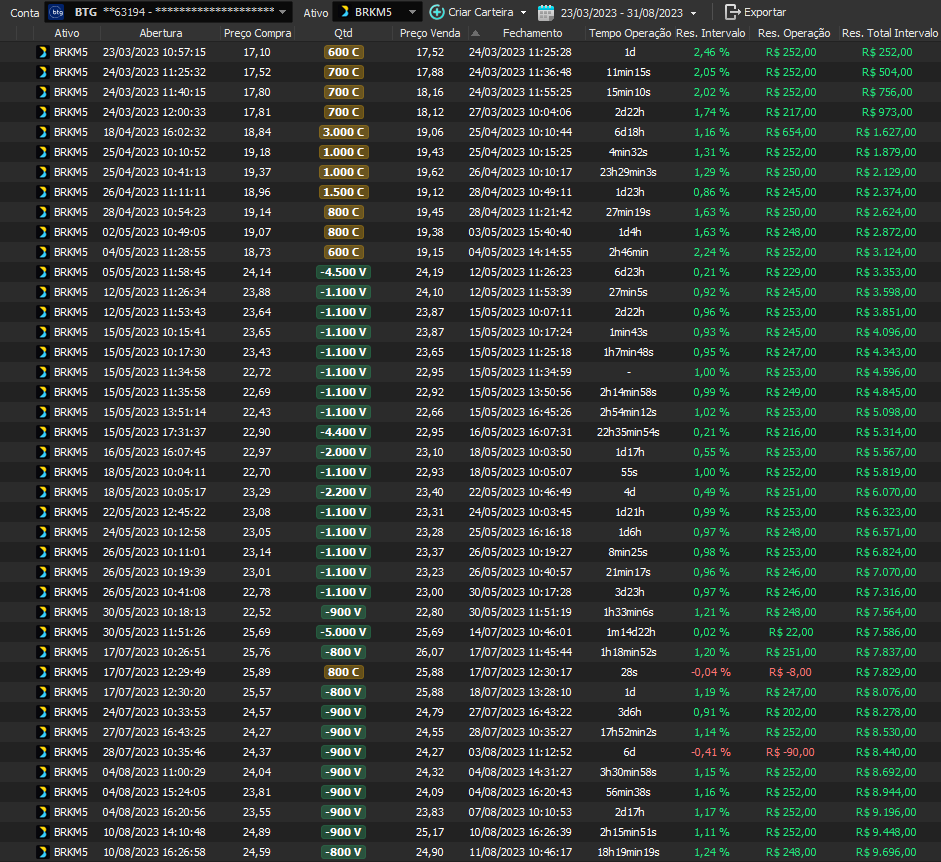Click the -4.500 V quantity badge
Image resolution: width=941 pixels, height=862 pixels.
(344, 272)
